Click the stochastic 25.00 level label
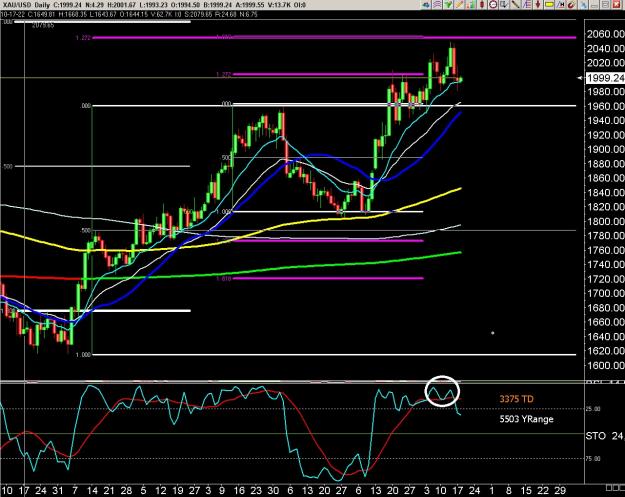 pyautogui.click(x=593, y=409)
